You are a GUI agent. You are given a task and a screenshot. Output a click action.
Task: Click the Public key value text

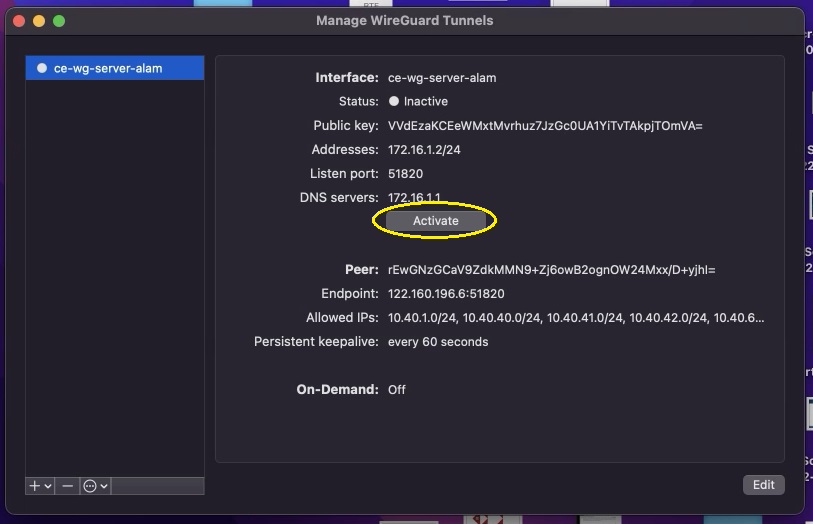545,126
